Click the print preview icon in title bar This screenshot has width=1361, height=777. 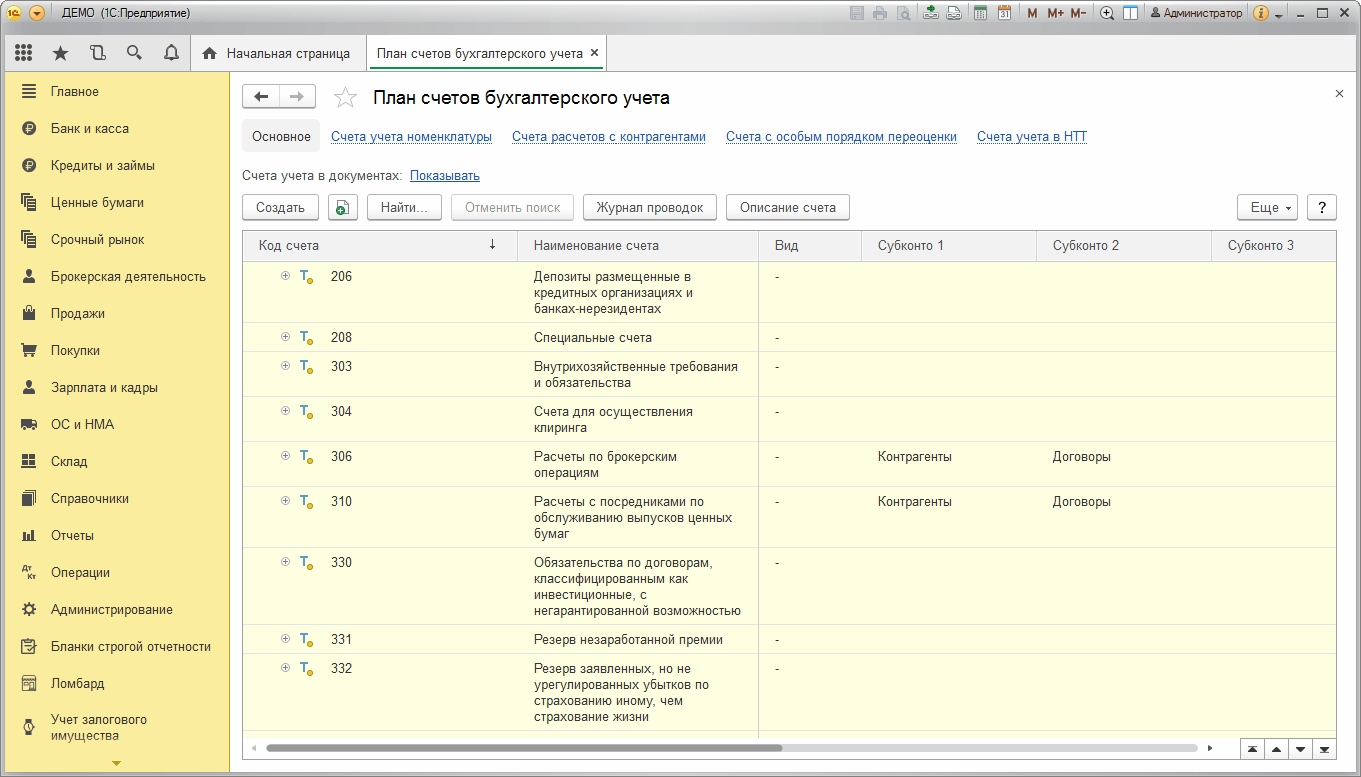click(903, 13)
